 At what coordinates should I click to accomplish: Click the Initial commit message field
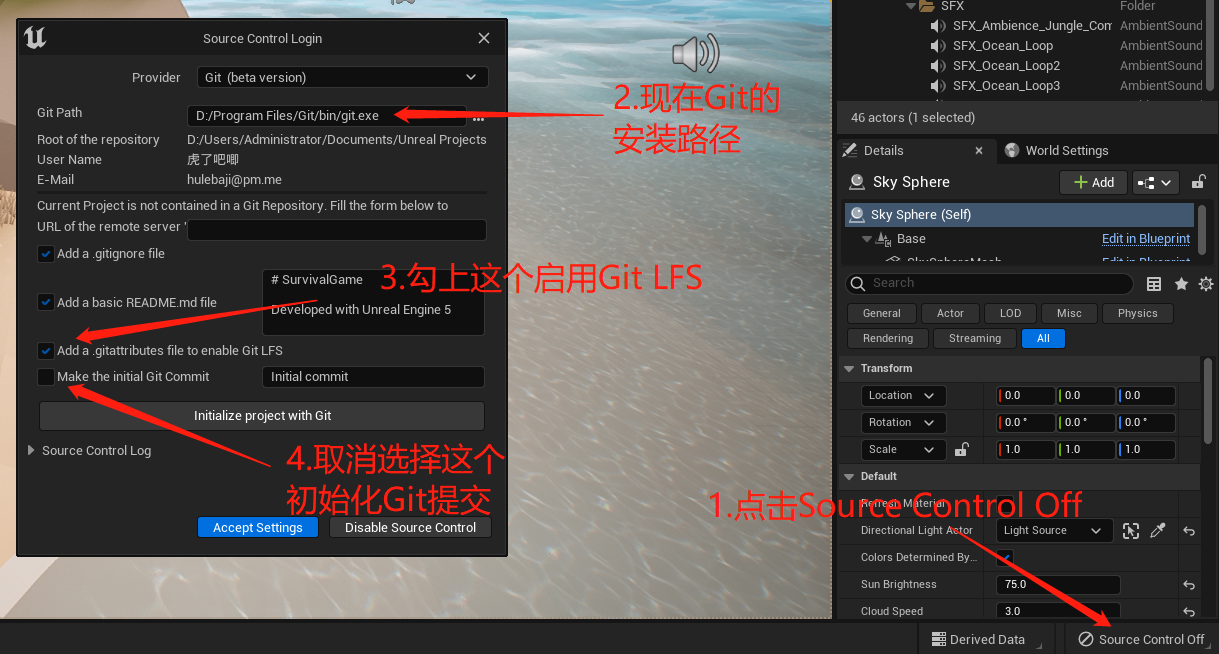coord(373,377)
